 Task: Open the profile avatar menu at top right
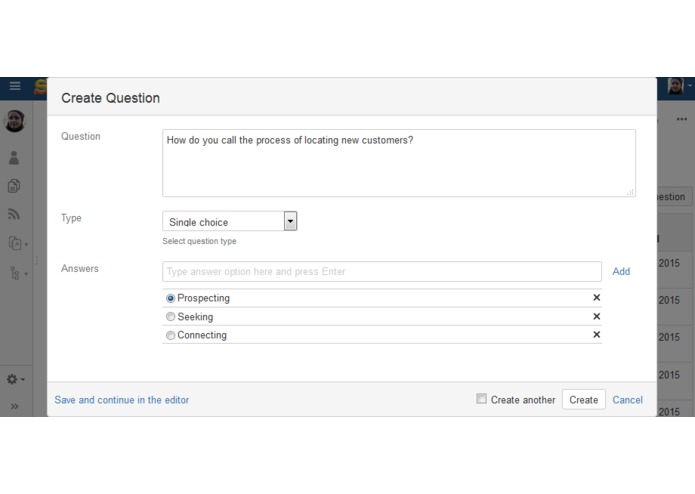click(x=679, y=86)
